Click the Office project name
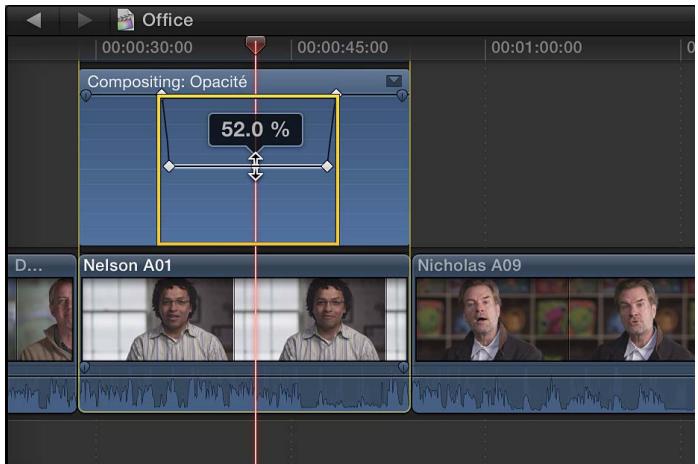698x464 pixels. tap(167, 20)
